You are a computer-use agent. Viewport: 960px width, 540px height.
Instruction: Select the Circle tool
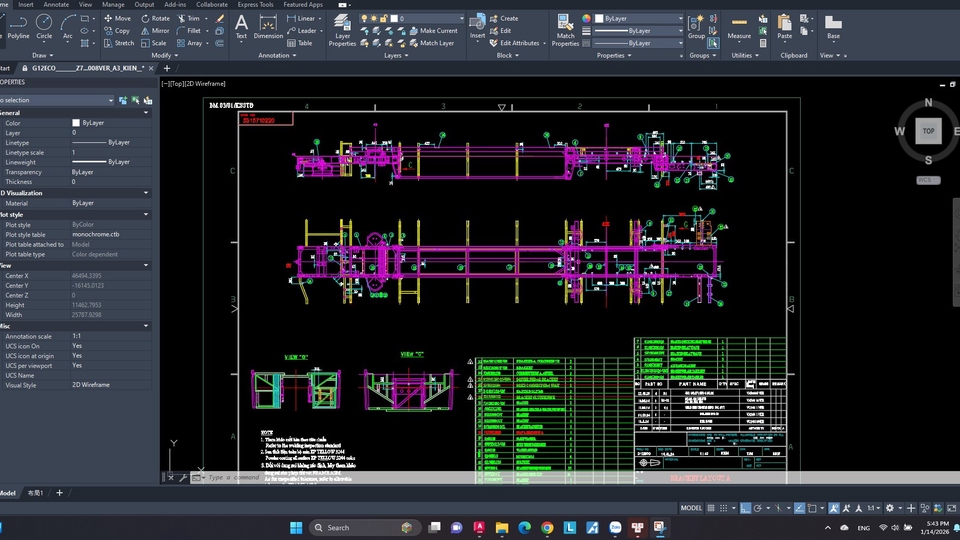pos(44,24)
